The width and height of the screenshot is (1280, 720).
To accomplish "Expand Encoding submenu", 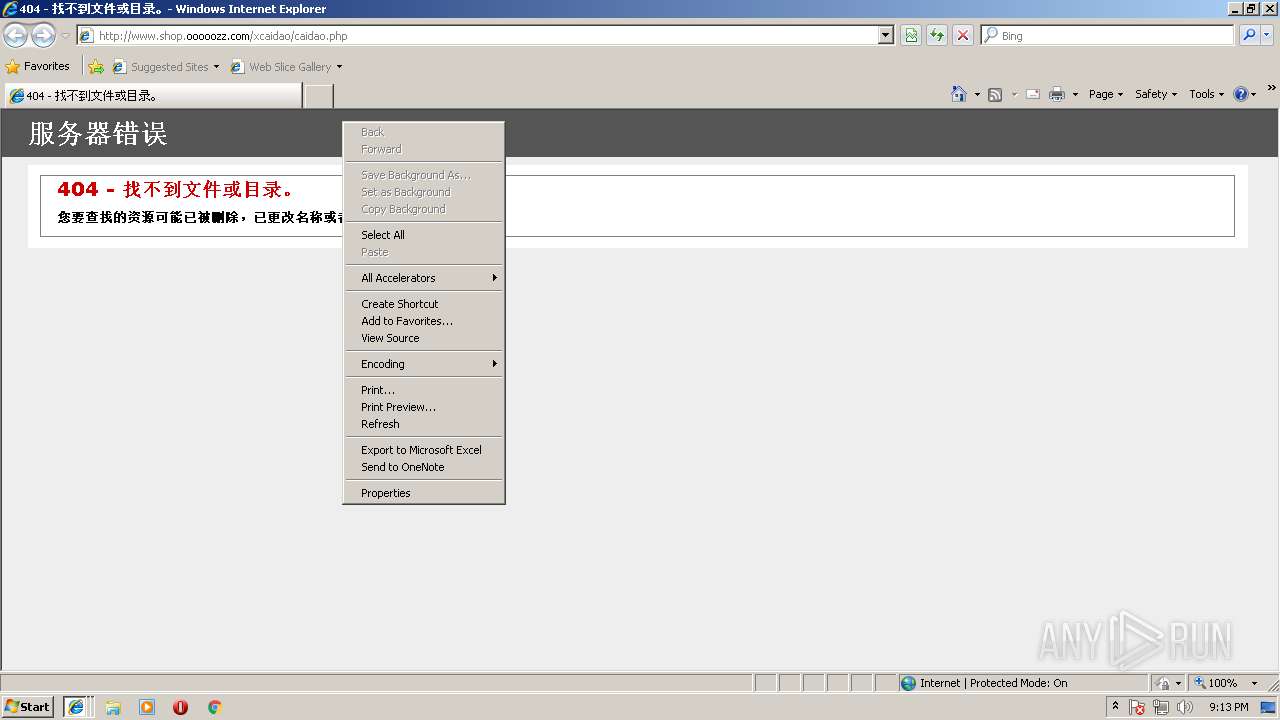I will [x=423, y=364].
